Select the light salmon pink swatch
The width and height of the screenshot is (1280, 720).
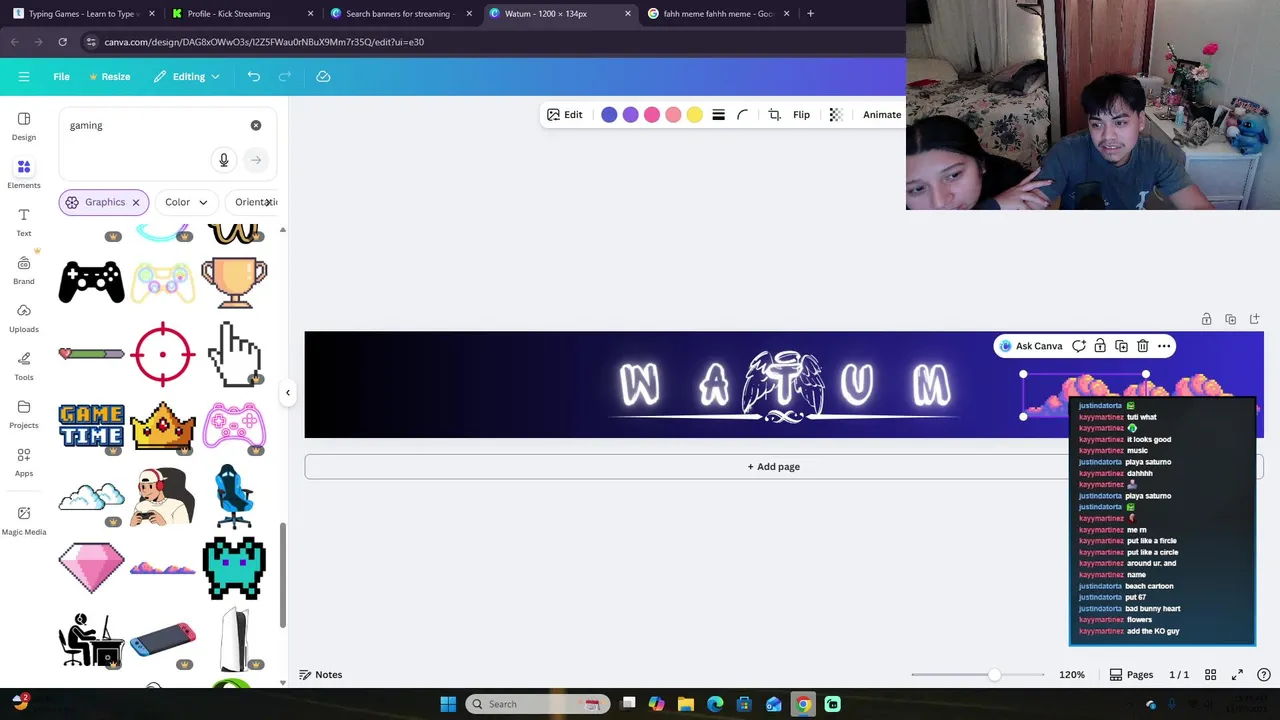673,115
